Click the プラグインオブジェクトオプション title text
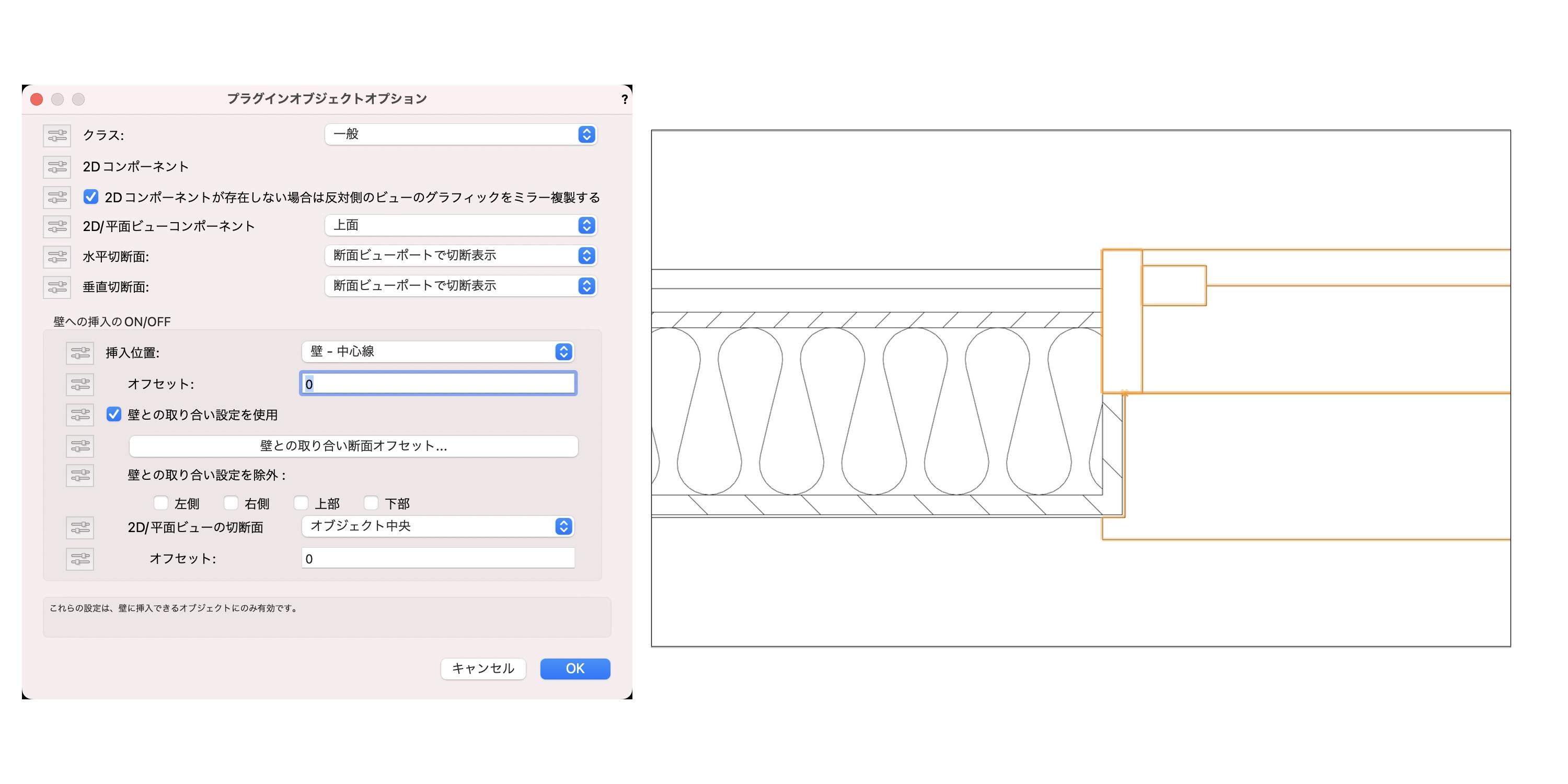 coord(327,99)
